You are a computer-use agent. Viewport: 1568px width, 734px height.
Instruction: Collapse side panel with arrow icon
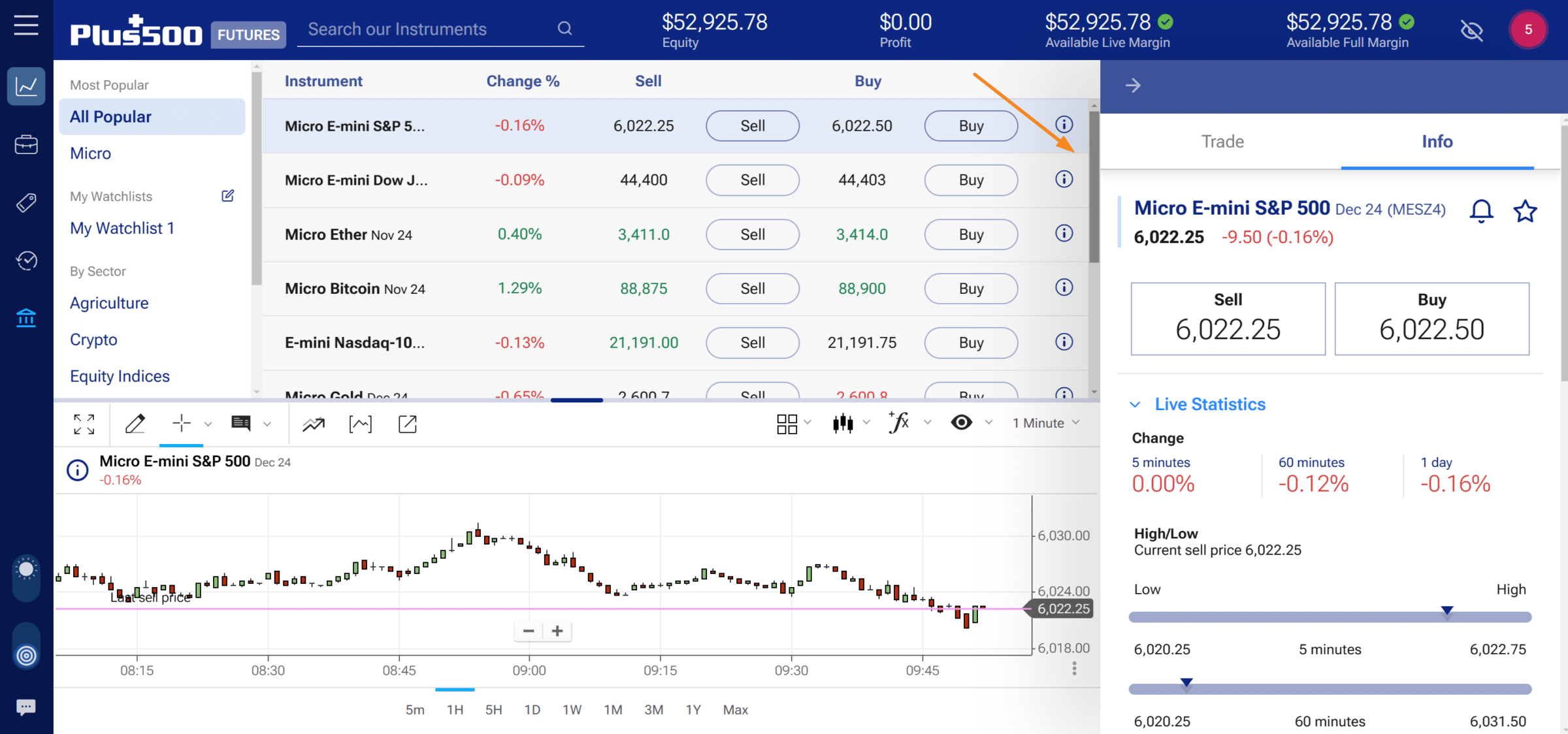[x=1134, y=86]
